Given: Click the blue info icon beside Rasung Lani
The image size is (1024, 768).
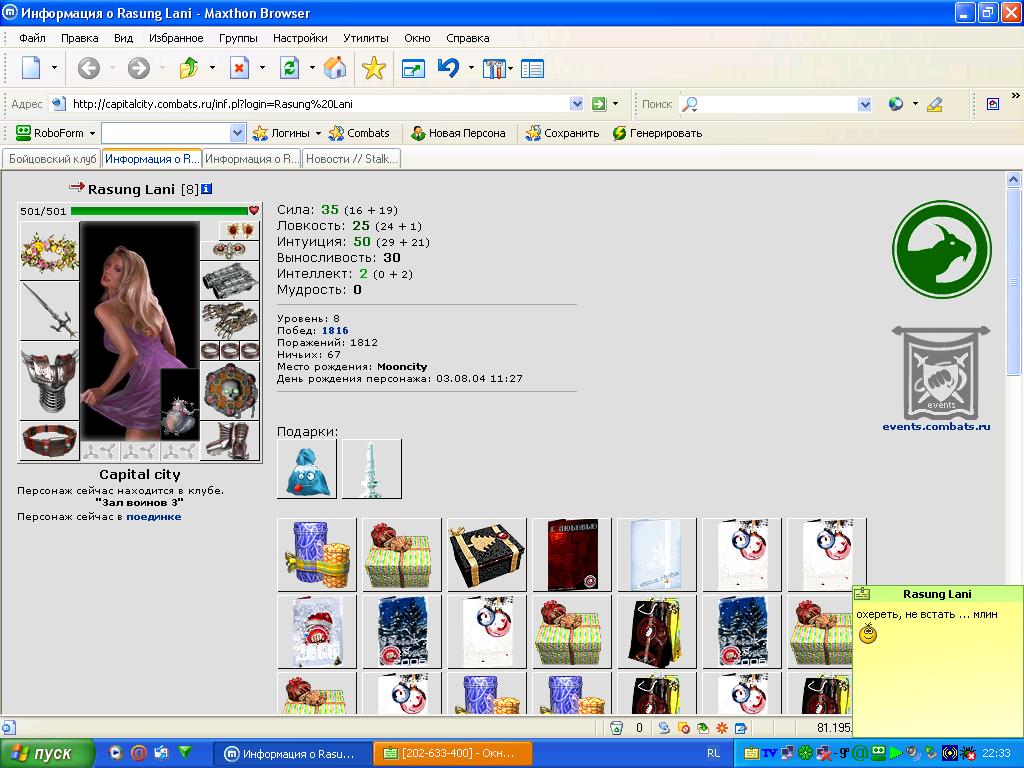Looking at the screenshot, I should pos(206,189).
